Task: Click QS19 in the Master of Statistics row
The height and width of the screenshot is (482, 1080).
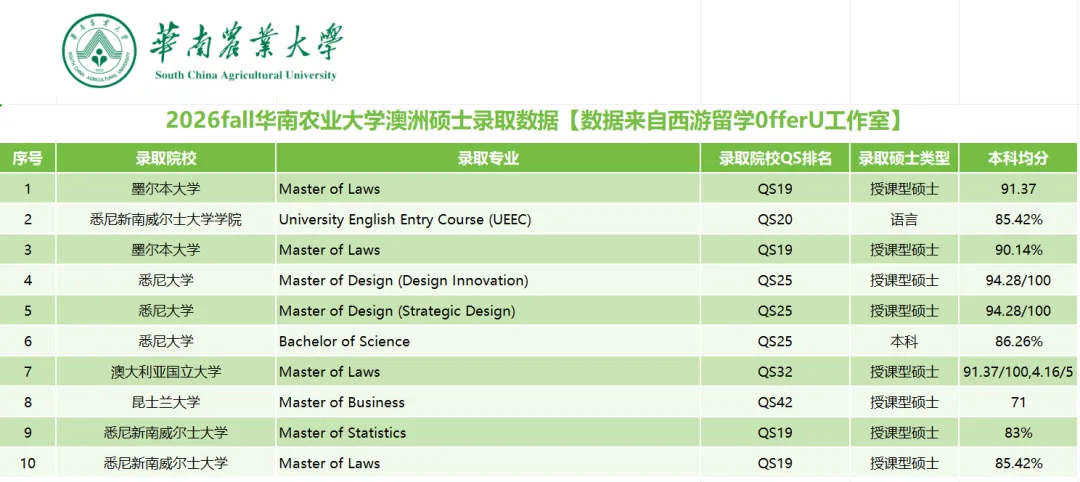Action: (776, 433)
